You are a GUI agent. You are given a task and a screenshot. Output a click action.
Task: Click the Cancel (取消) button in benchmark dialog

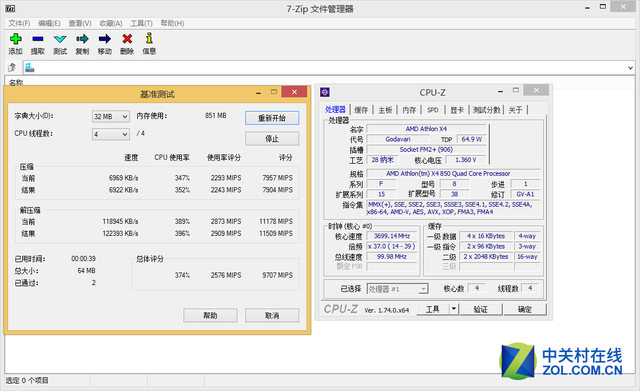coord(272,315)
